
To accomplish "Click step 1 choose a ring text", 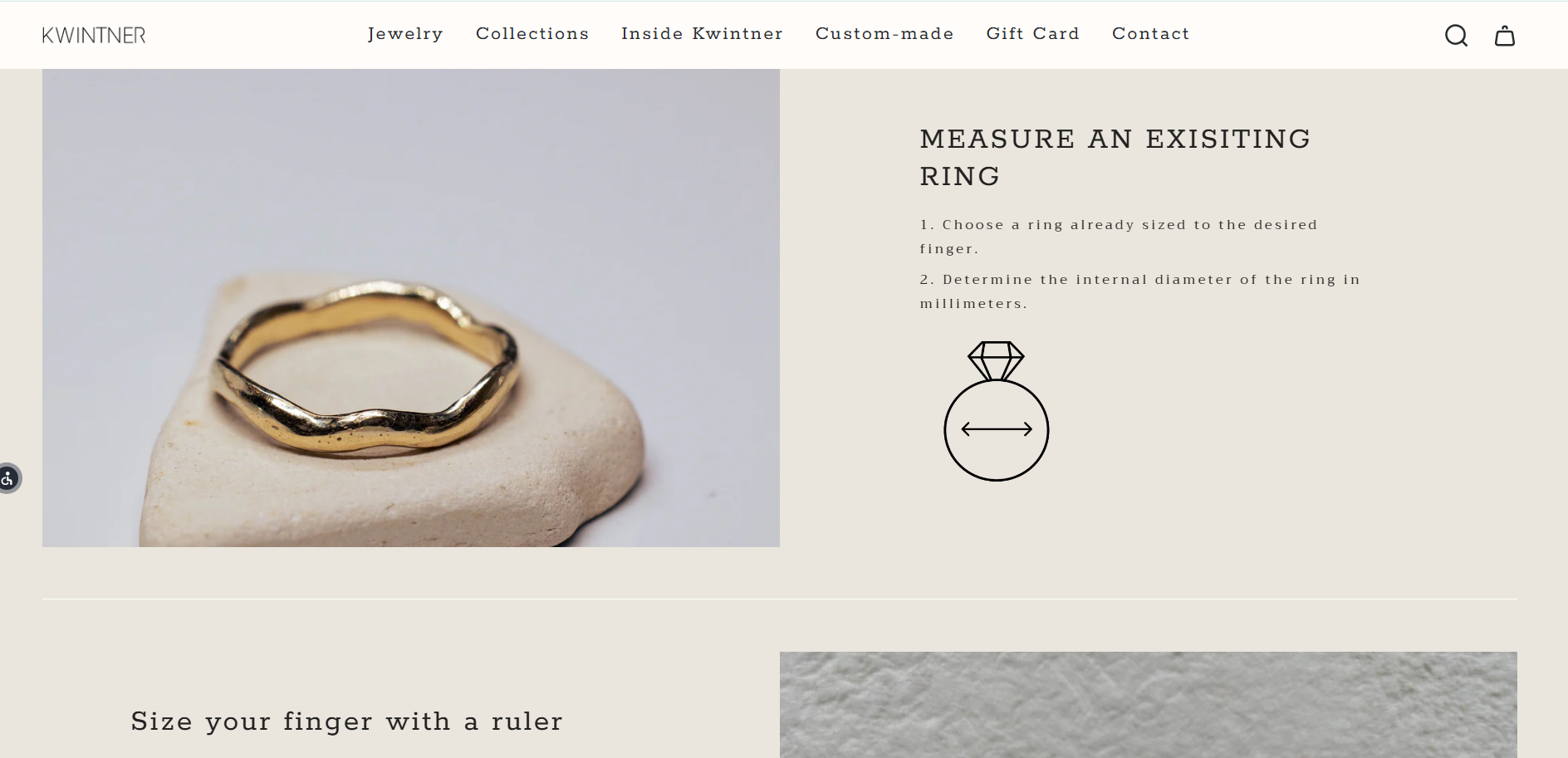I will tap(1119, 237).
